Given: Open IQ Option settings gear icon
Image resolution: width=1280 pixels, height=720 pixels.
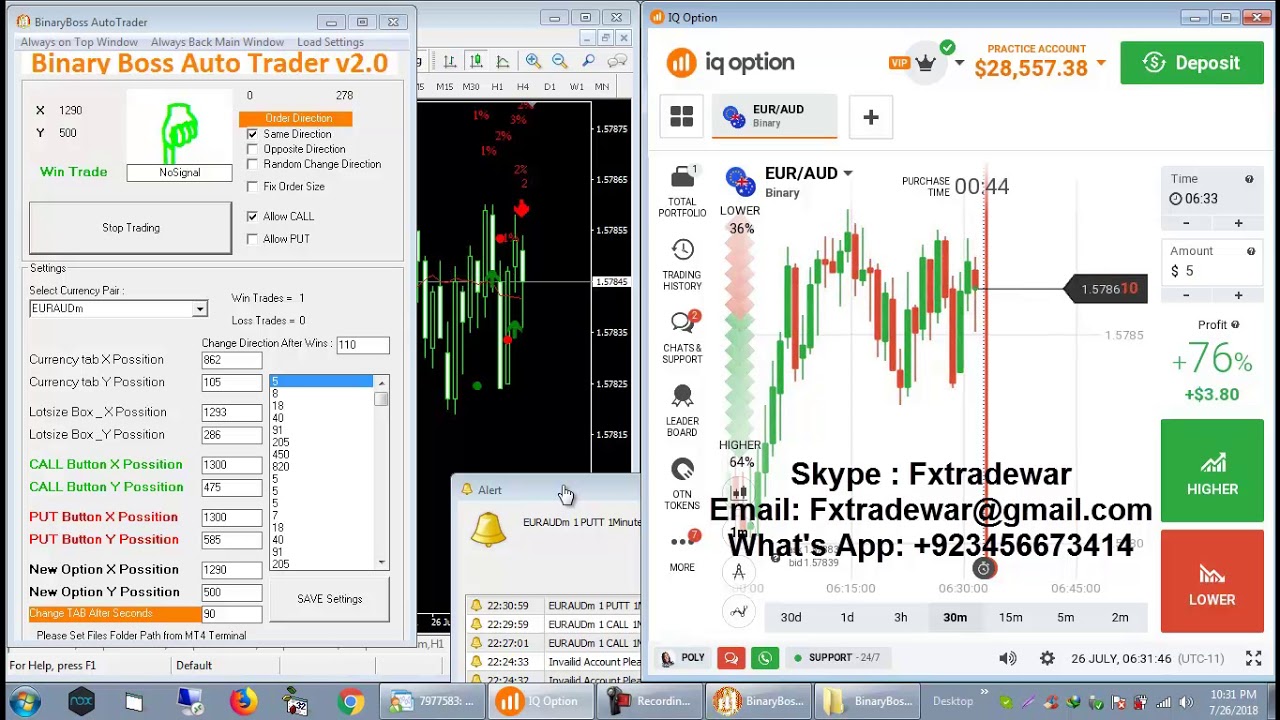Looking at the screenshot, I should [1047, 658].
